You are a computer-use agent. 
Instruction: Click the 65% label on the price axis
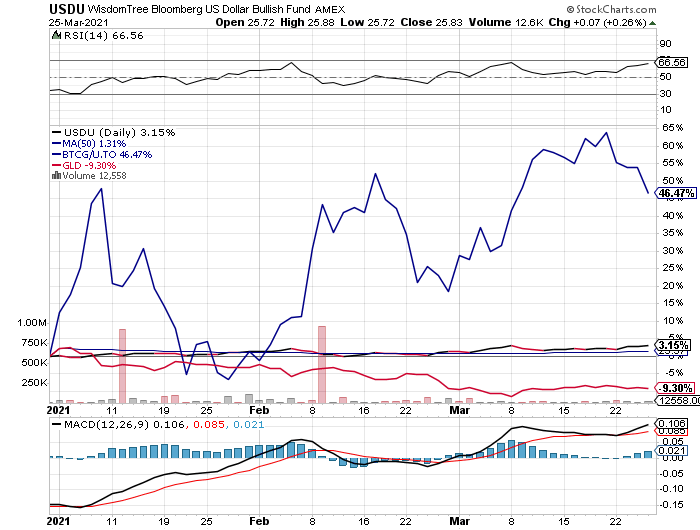pos(672,128)
